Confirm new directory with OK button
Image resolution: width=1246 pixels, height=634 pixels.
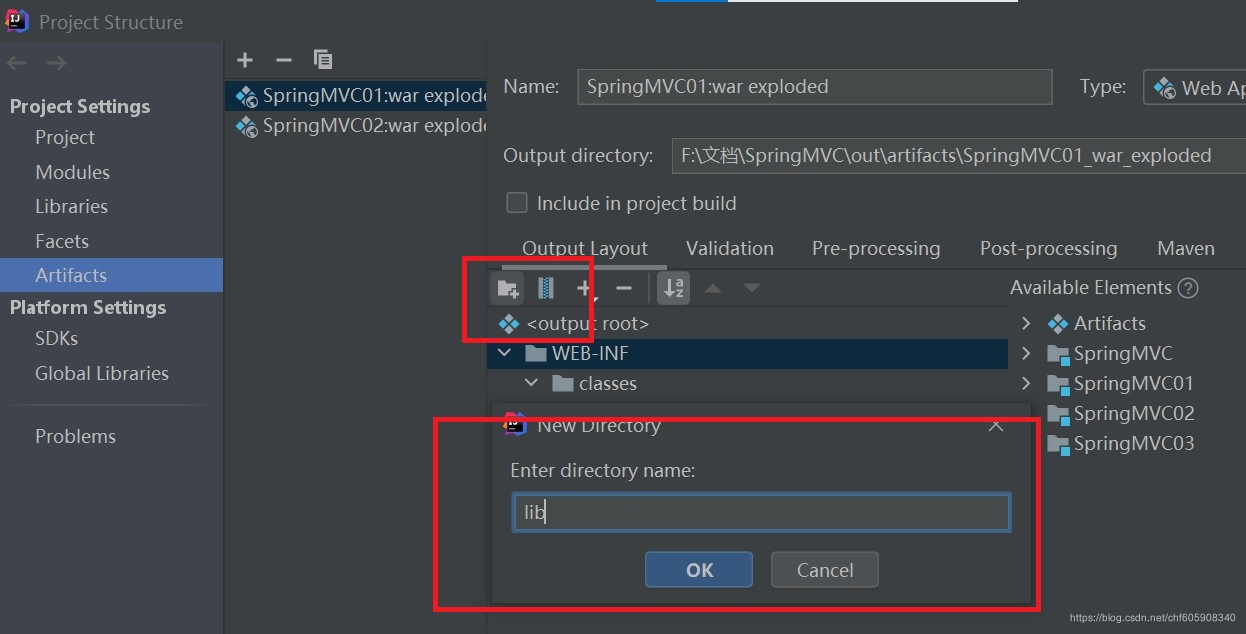point(699,570)
